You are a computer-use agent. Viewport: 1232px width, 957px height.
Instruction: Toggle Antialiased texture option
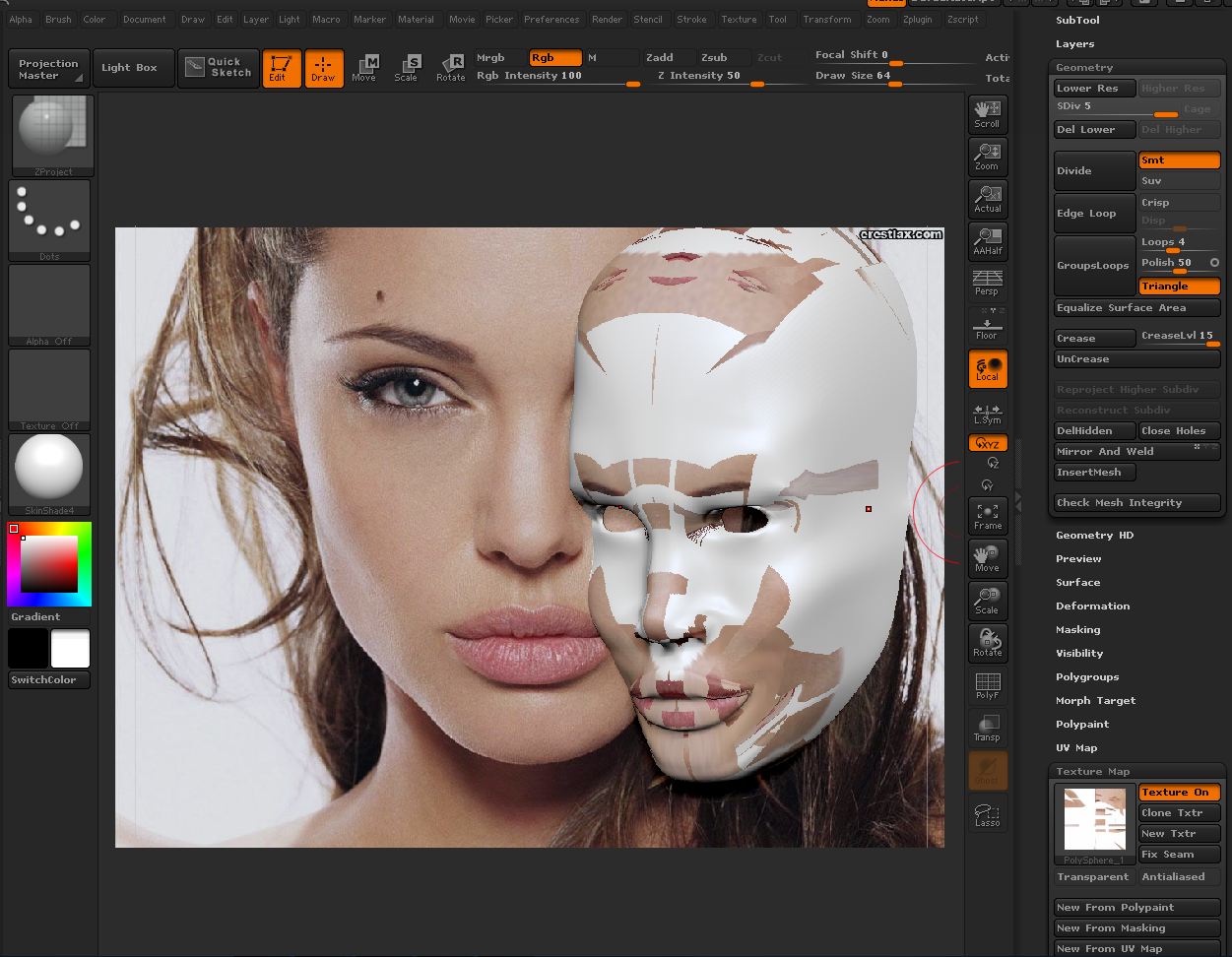tap(1180, 877)
